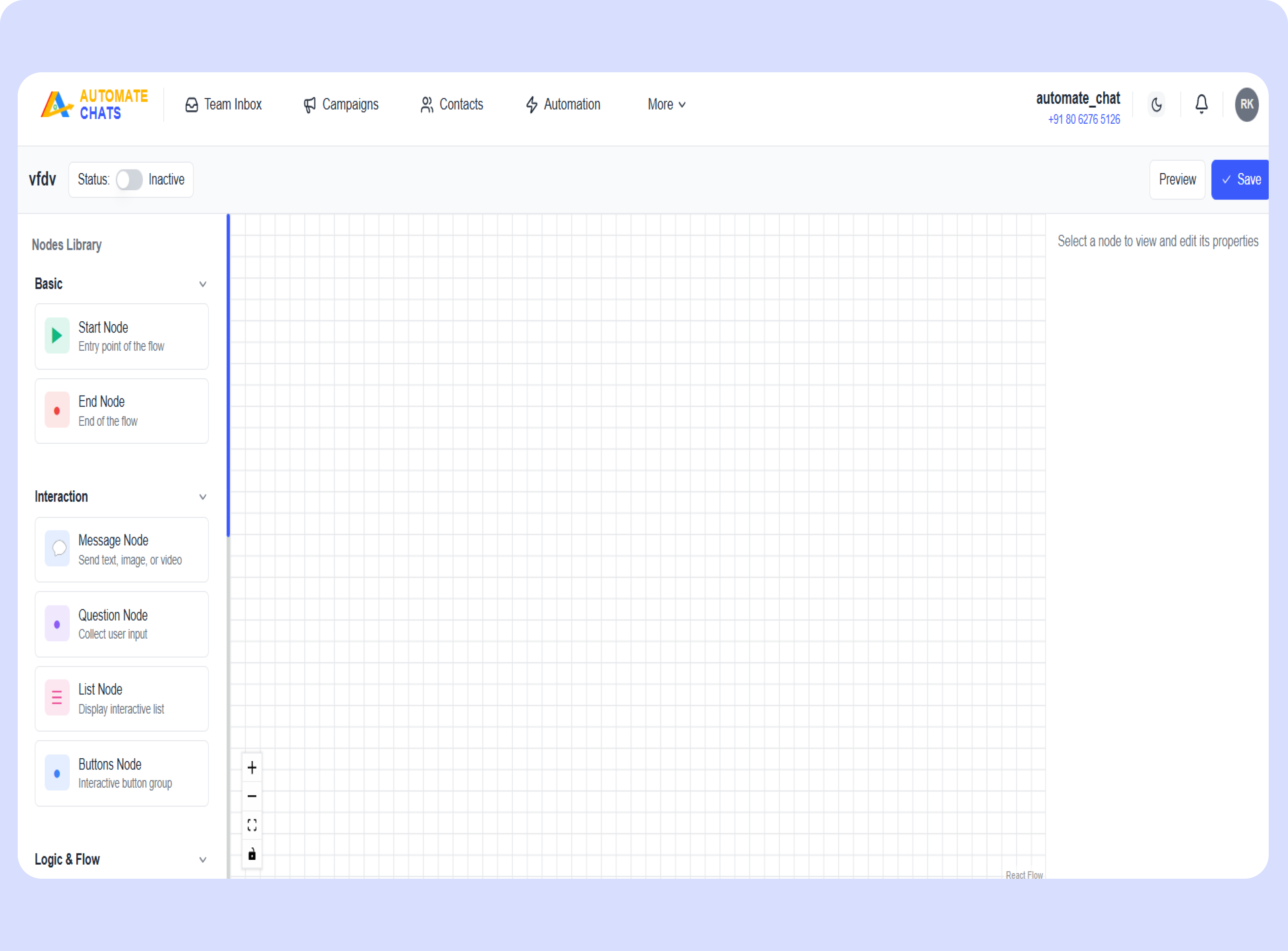Zoom out on the flow canvas
The width and height of the screenshot is (1288, 951).
click(x=251, y=796)
